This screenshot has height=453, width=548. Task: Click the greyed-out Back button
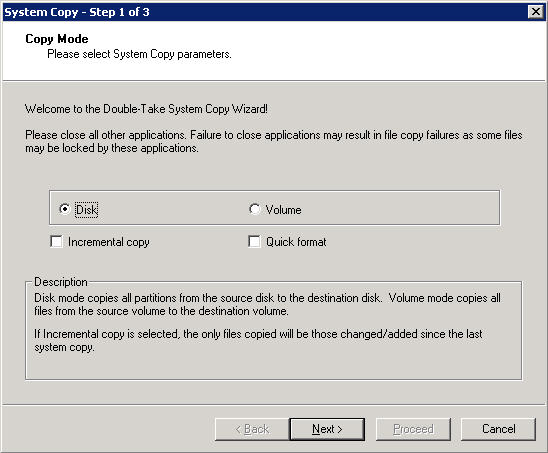pyautogui.click(x=252, y=429)
